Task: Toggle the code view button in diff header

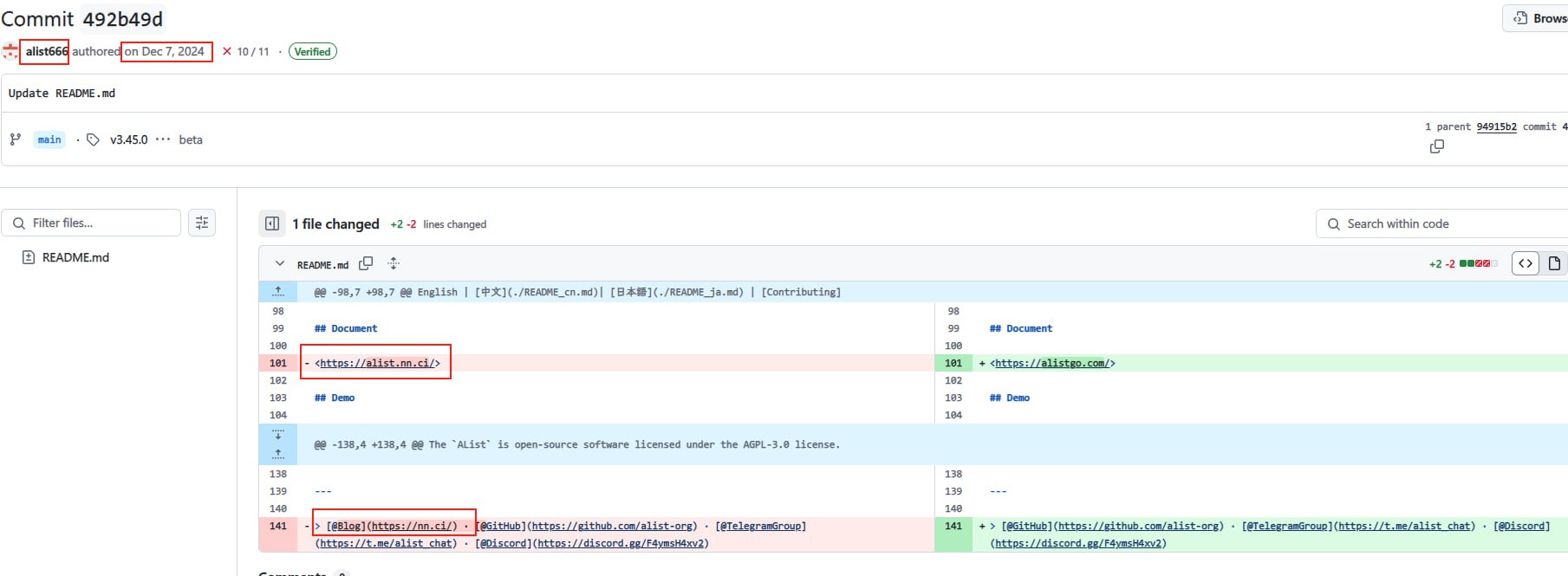Action: (x=1526, y=263)
